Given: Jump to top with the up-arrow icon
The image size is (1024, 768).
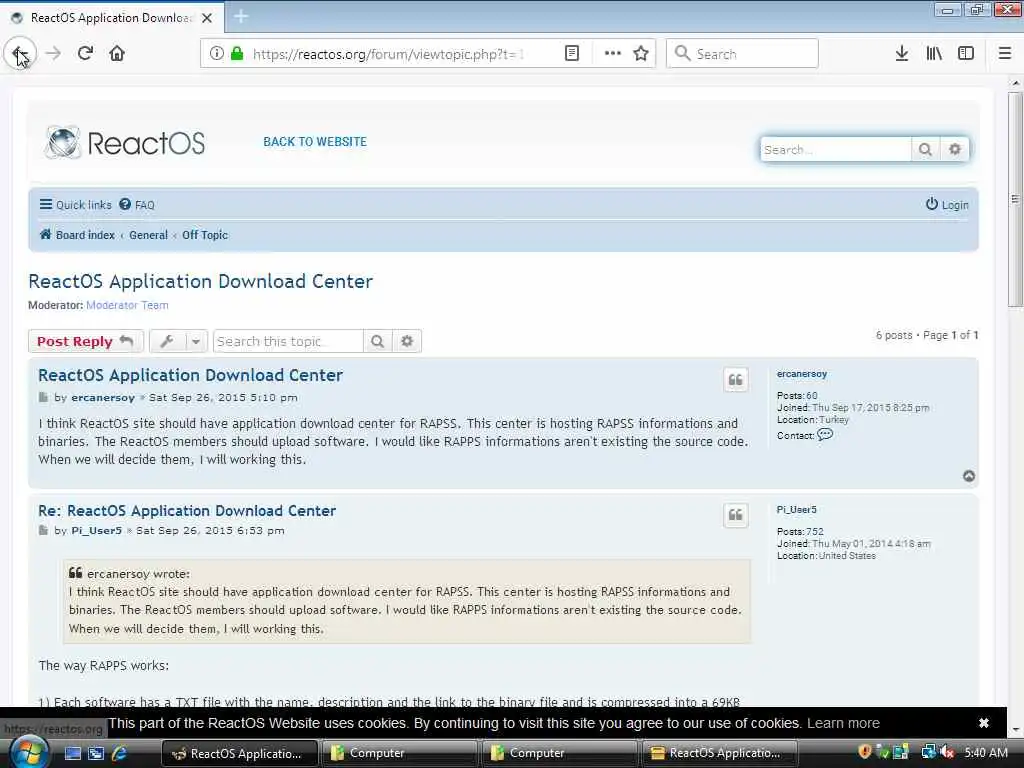Looking at the screenshot, I should pos(968,476).
